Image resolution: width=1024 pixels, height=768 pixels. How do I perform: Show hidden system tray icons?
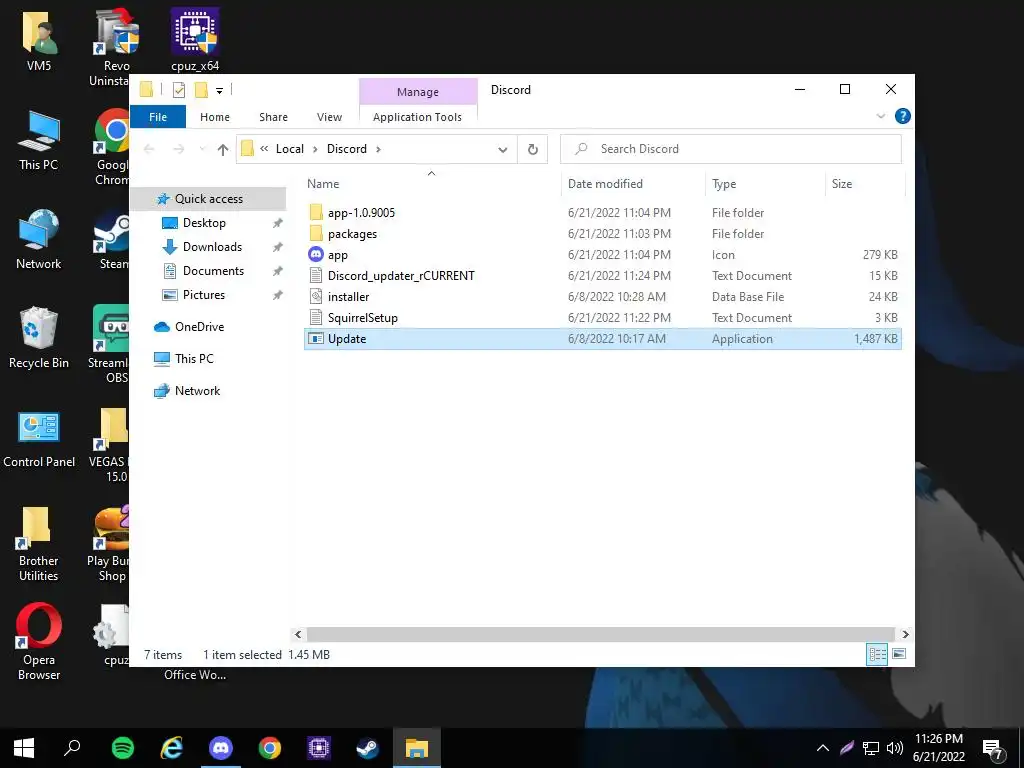click(823, 748)
